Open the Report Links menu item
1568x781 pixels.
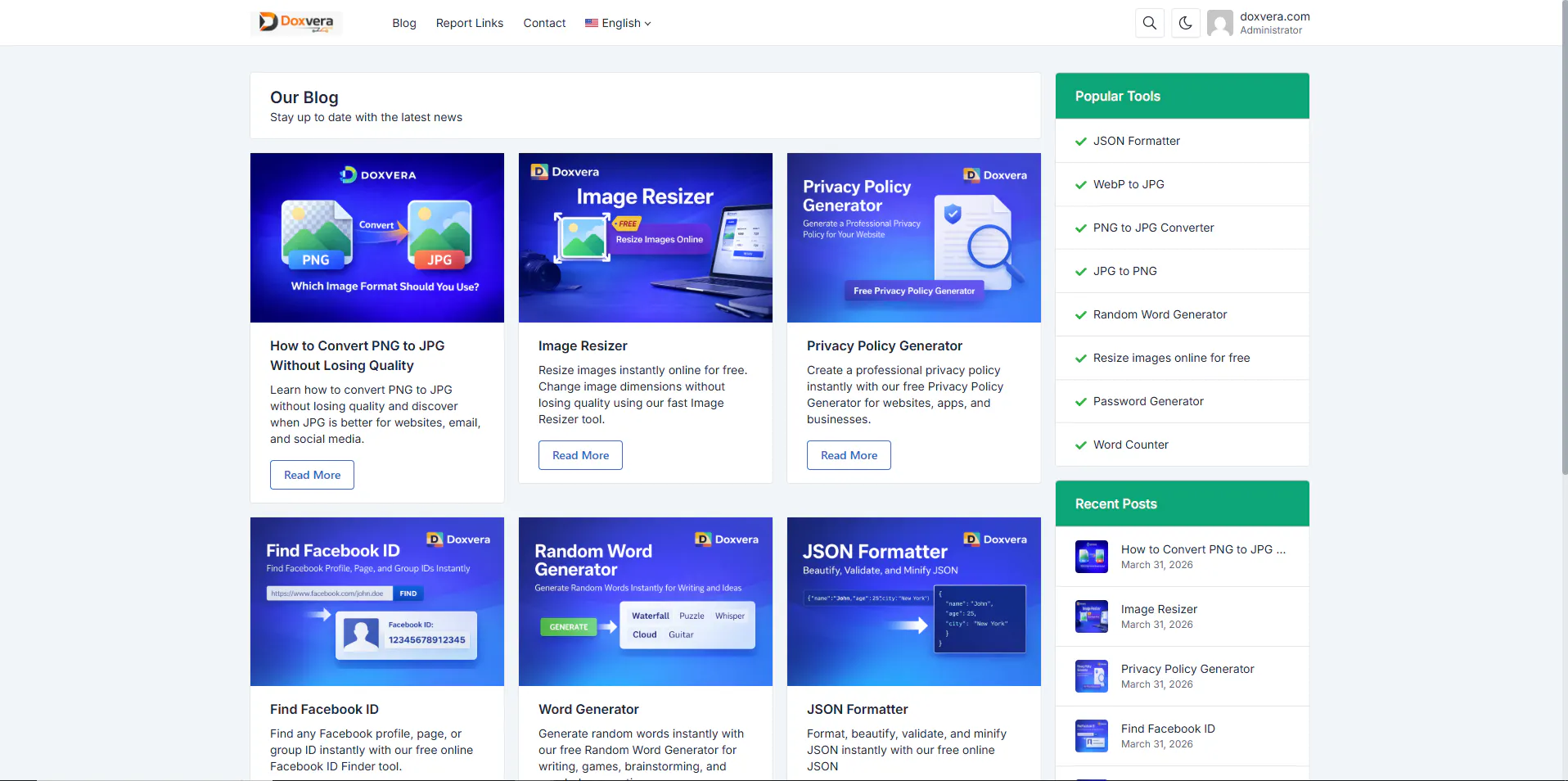(x=470, y=23)
